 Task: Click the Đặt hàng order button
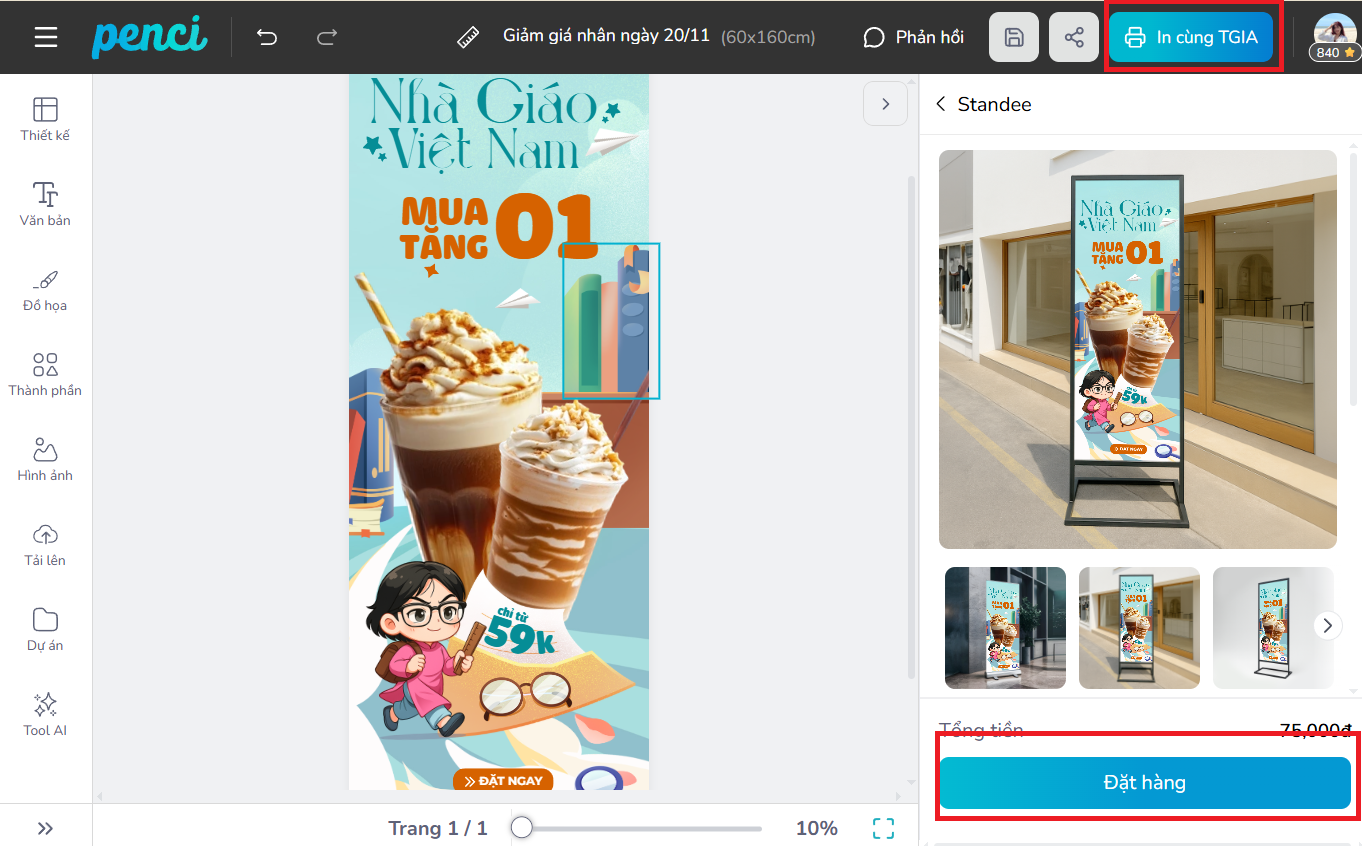click(x=1144, y=783)
